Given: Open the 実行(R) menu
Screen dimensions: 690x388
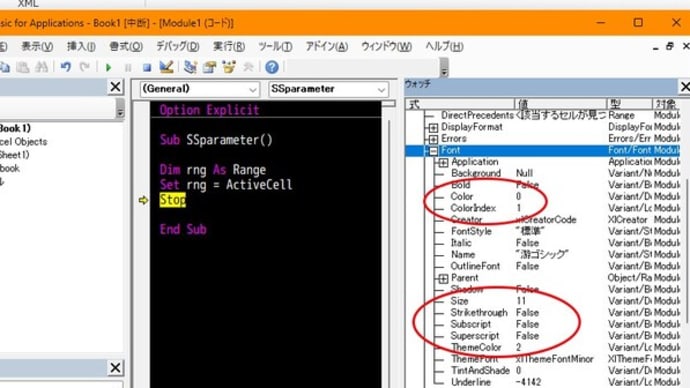Looking at the screenshot, I should pyautogui.click(x=229, y=46).
